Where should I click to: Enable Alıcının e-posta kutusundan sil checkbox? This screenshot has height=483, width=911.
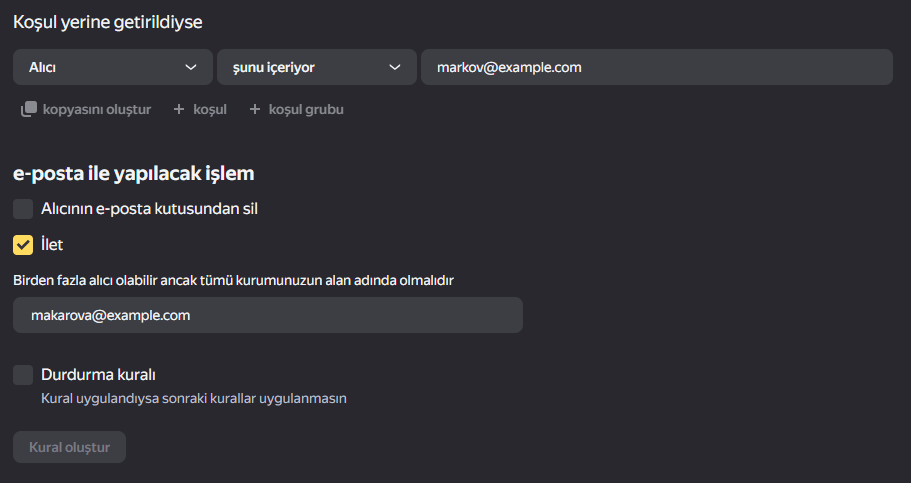click(x=23, y=209)
